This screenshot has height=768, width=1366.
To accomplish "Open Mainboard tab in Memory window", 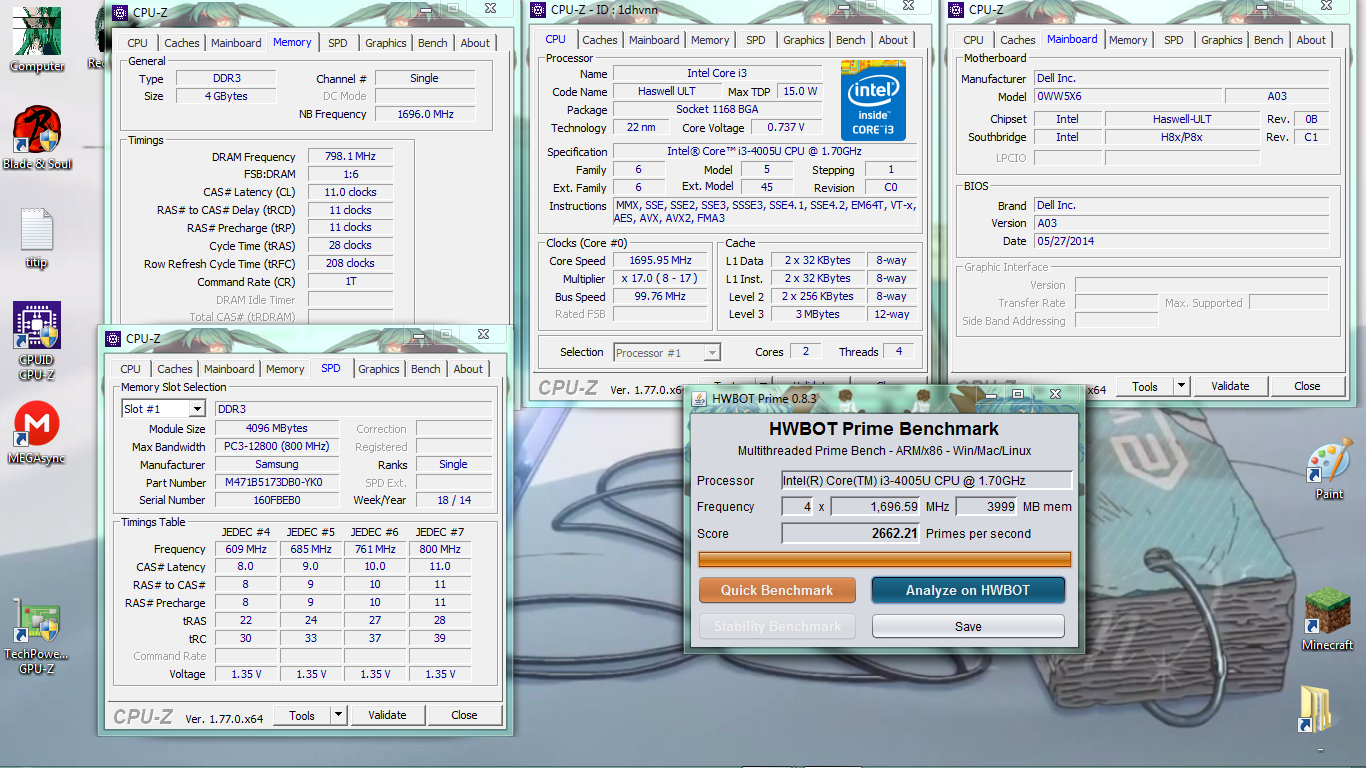I will pyautogui.click(x=236, y=43).
